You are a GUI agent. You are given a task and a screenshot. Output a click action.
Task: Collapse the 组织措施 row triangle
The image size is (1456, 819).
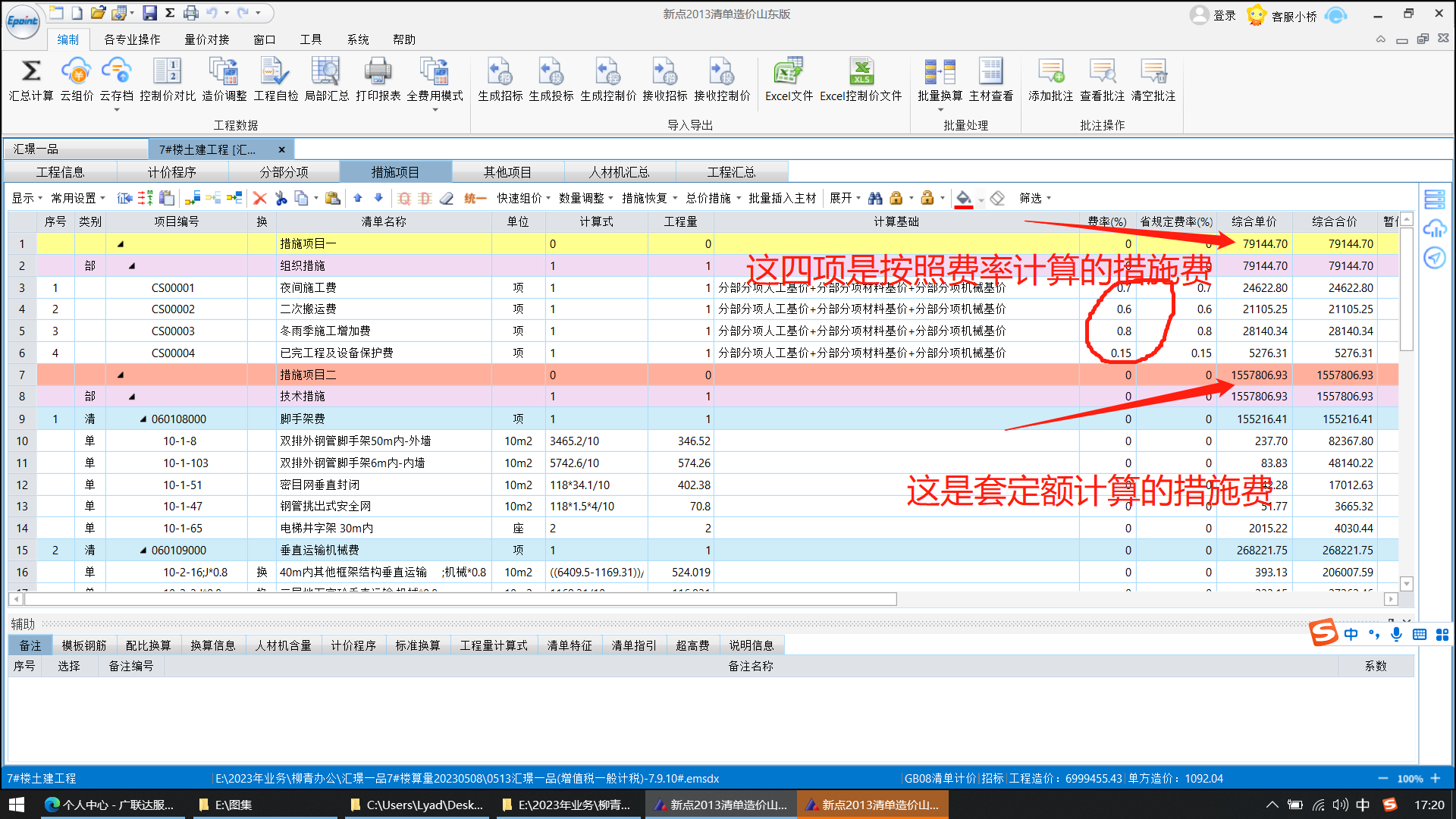pyautogui.click(x=132, y=266)
